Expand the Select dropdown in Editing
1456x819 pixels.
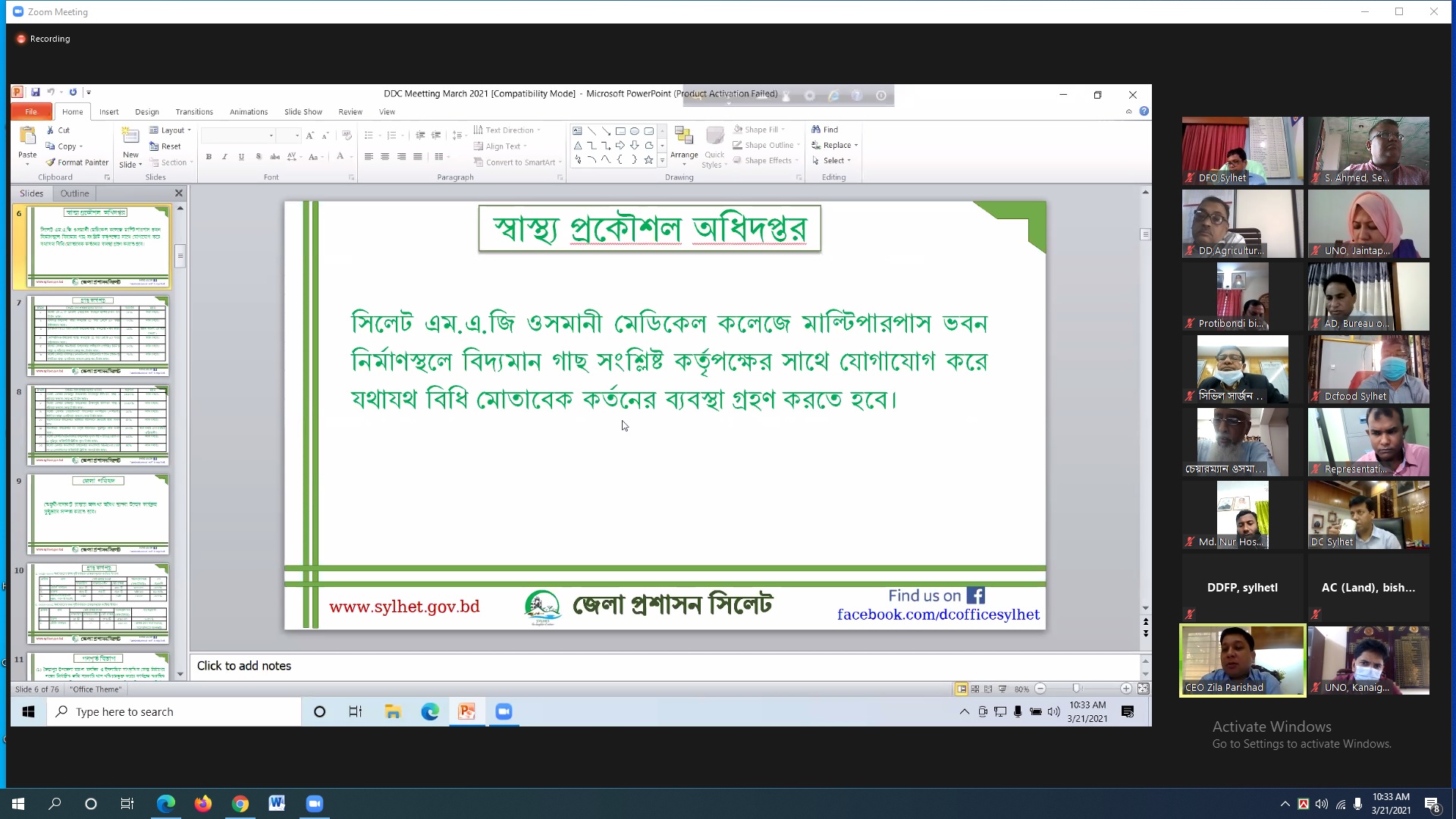833,161
